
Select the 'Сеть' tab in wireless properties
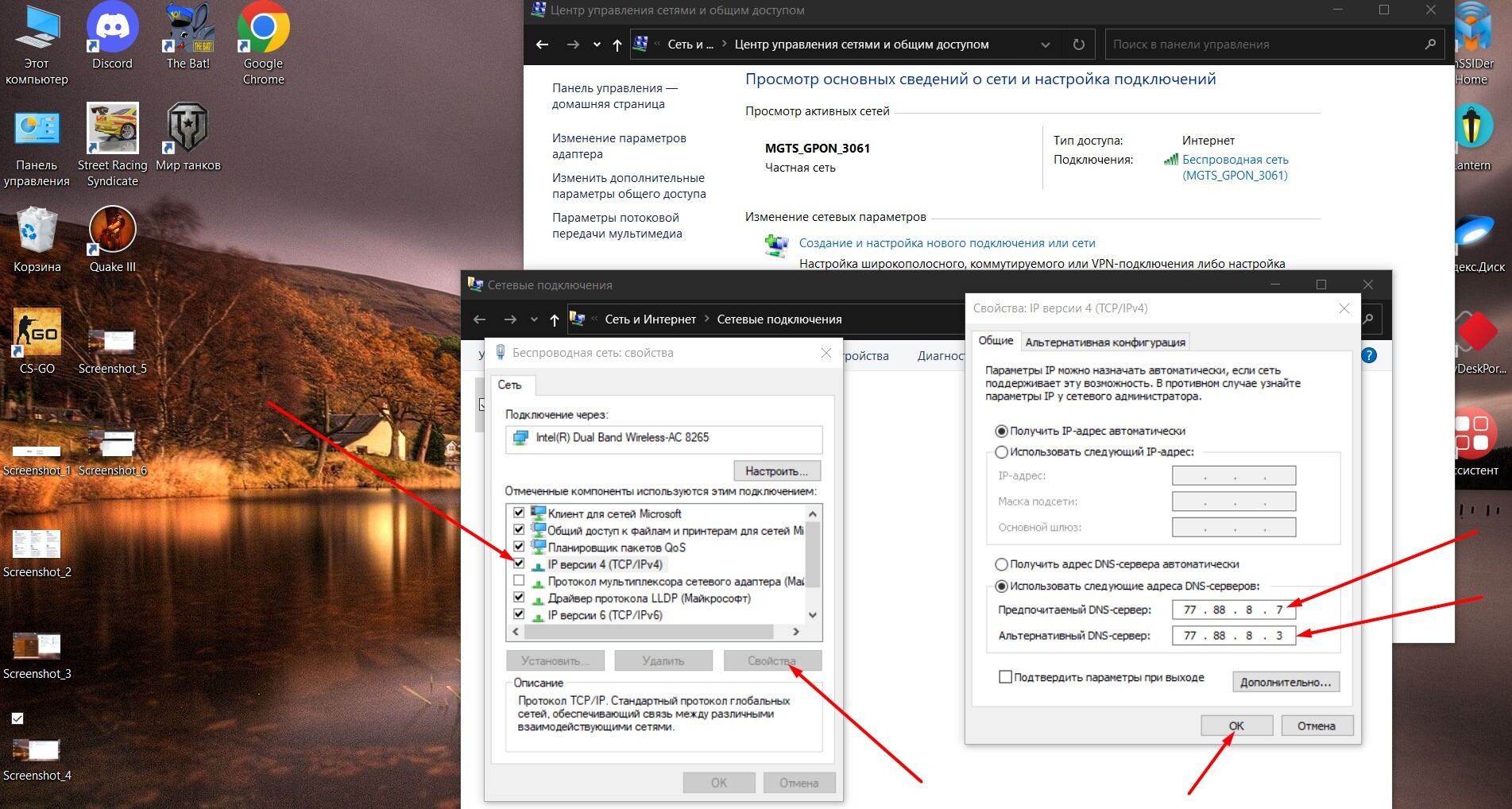(509, 385)
